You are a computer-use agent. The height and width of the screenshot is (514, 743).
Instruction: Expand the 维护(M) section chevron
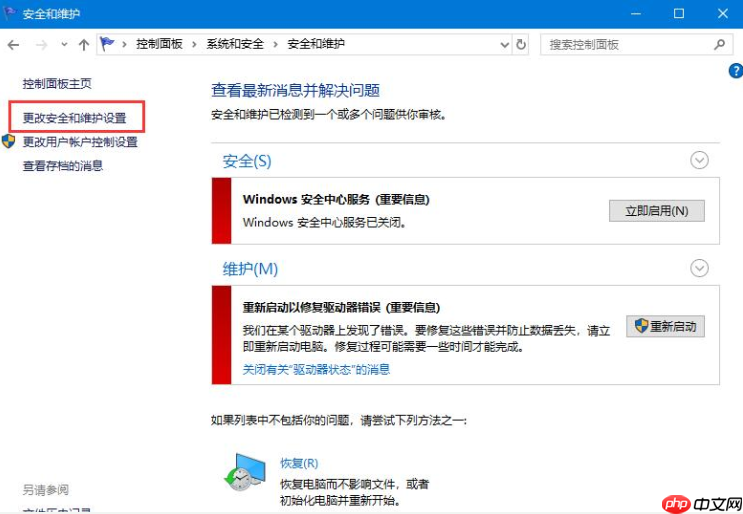pyautogui.click(x=699, y=268)
